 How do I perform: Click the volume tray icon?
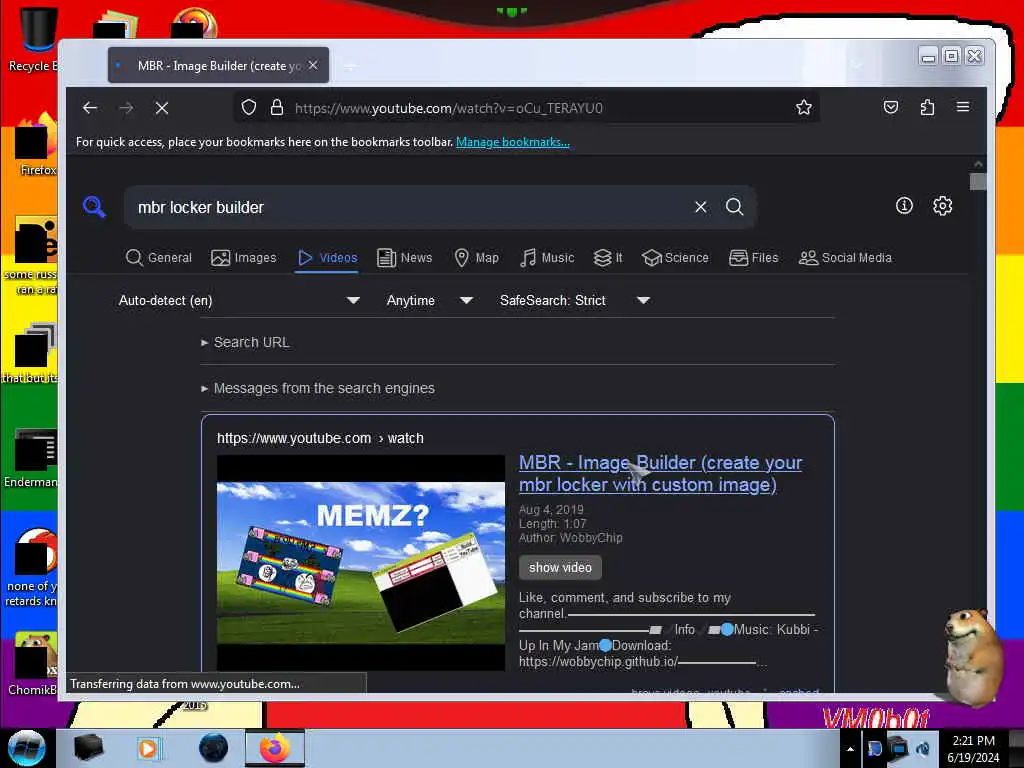(923, 748)
